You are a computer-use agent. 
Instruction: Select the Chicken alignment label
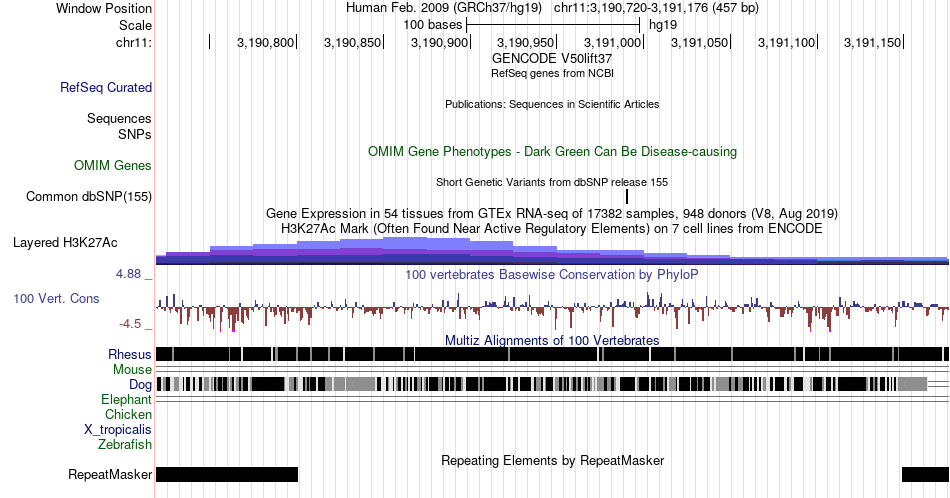pyautogui.click(x=128, y=414)
